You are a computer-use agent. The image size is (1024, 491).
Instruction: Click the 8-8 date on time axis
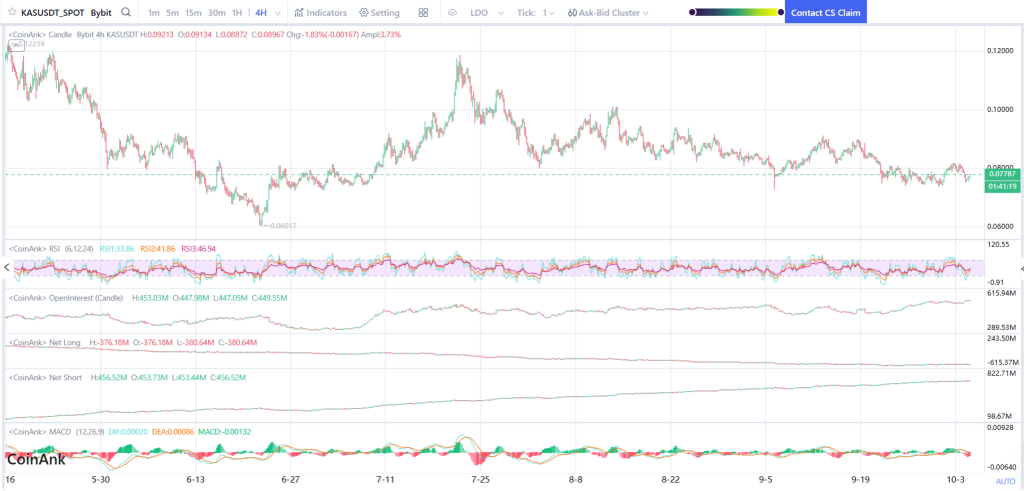click(575, 479)
